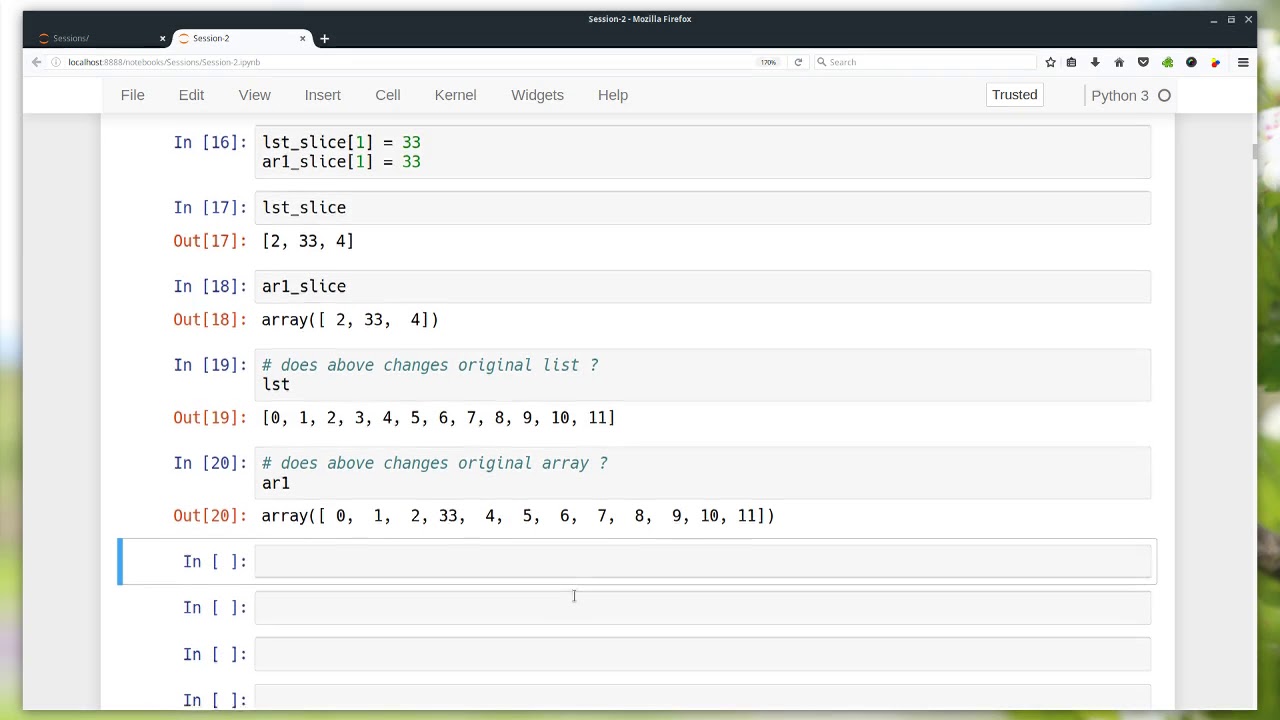Click the localhost URL address bar
The image size is (1280, 720).
(x=400, y=62)
